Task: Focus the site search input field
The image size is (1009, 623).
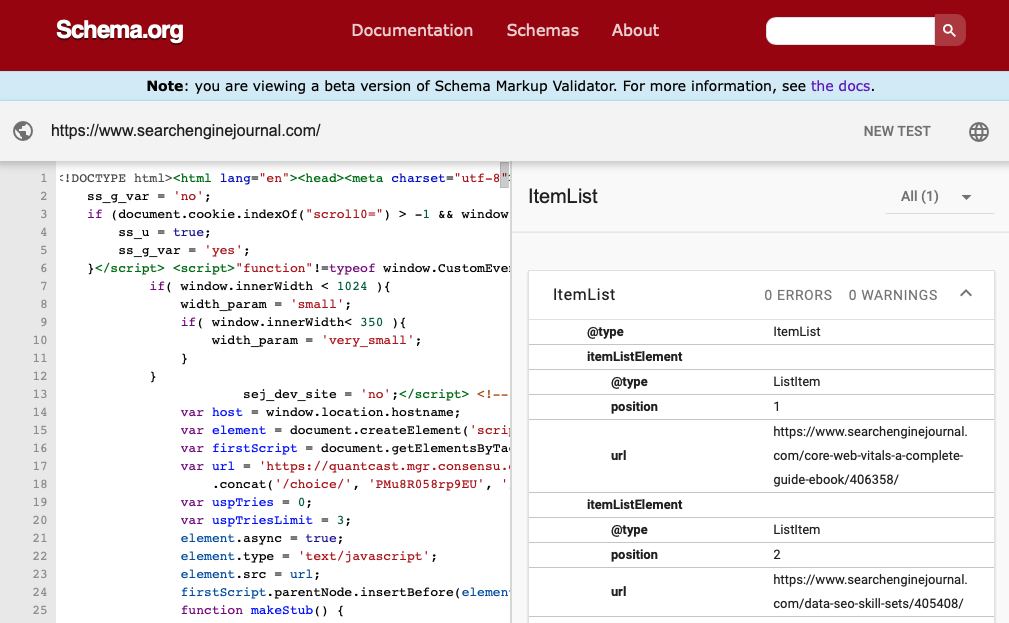Action: tap(850, 30)
